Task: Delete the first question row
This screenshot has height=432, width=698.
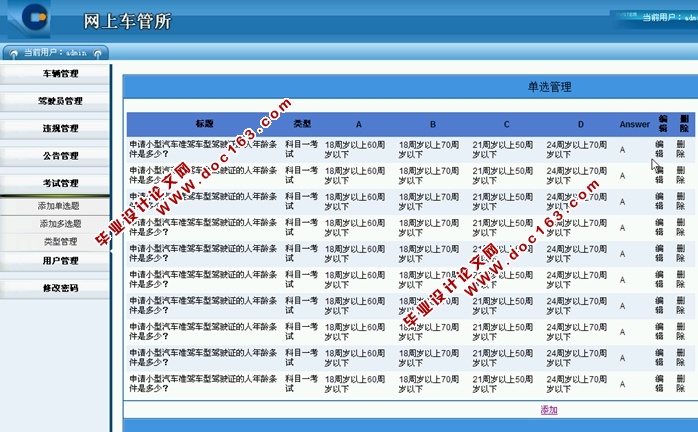Action: click(681, 149)
